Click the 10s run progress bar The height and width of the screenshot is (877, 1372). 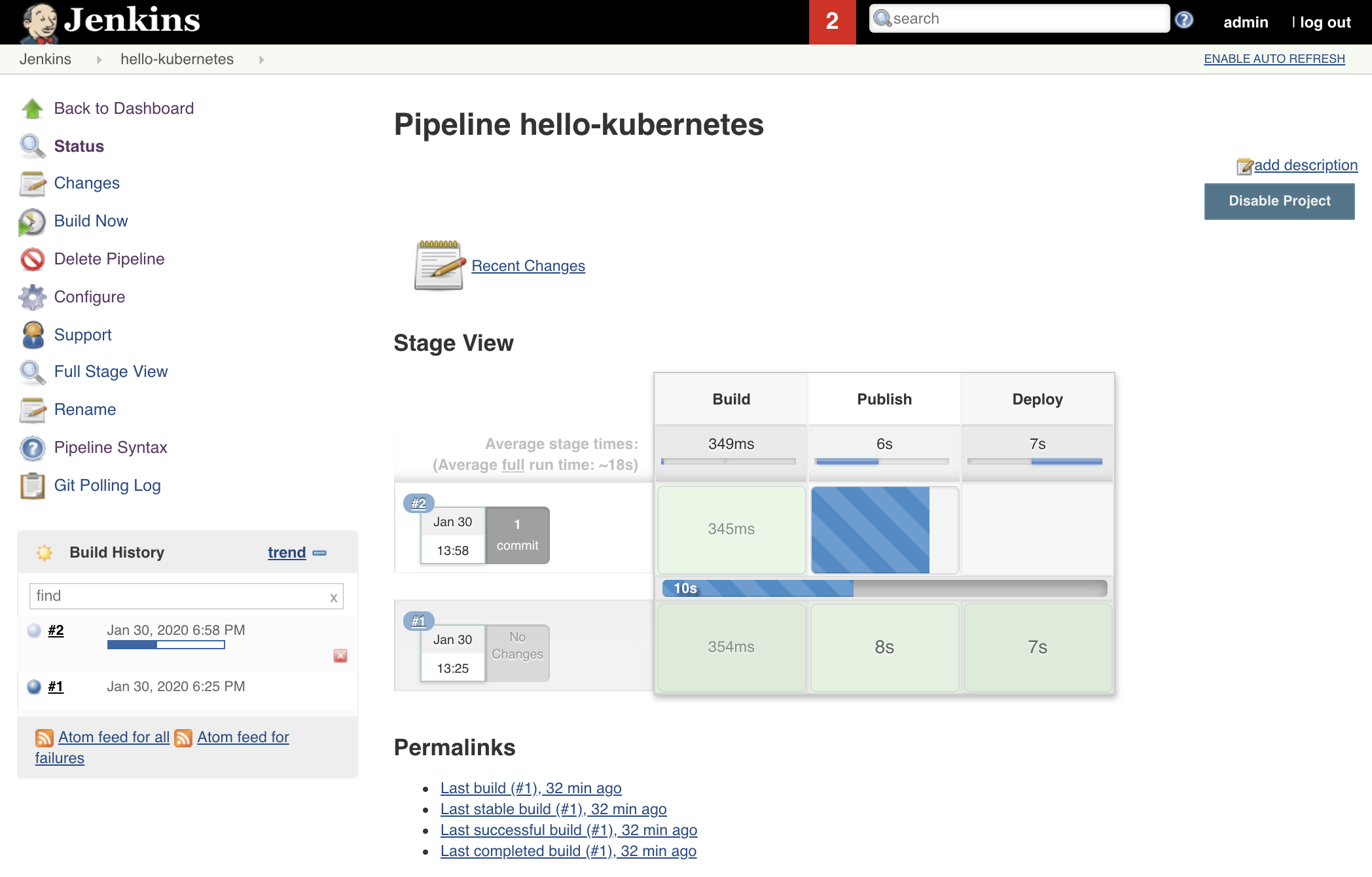(x=884, y=588)
